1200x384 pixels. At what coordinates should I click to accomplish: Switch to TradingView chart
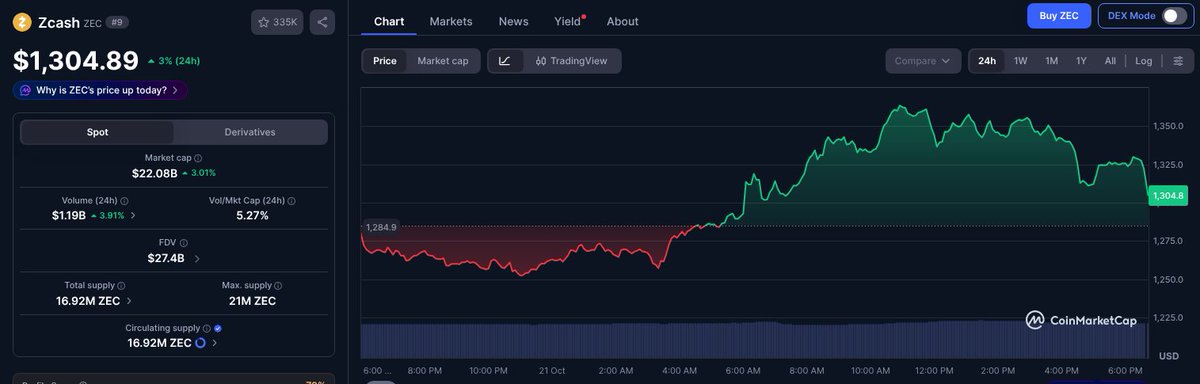[x=571, y=61]
